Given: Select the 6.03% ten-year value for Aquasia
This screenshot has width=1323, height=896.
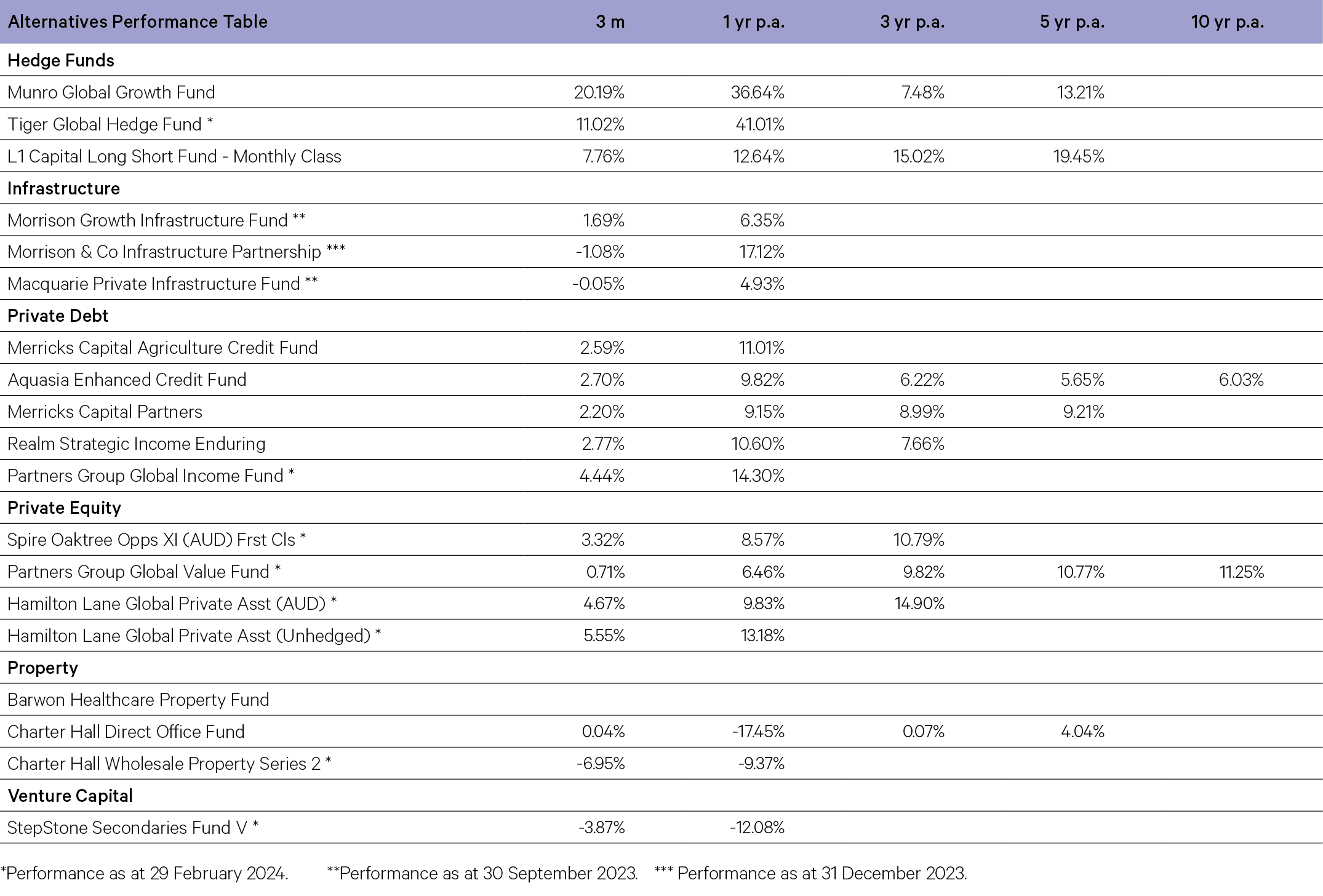Looking at the screenshot, I should 1241,380.
